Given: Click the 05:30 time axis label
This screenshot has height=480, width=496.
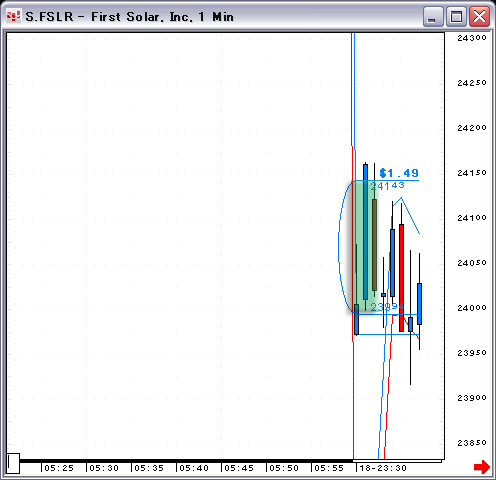Looking at the screenshot, I should [104, 468].
